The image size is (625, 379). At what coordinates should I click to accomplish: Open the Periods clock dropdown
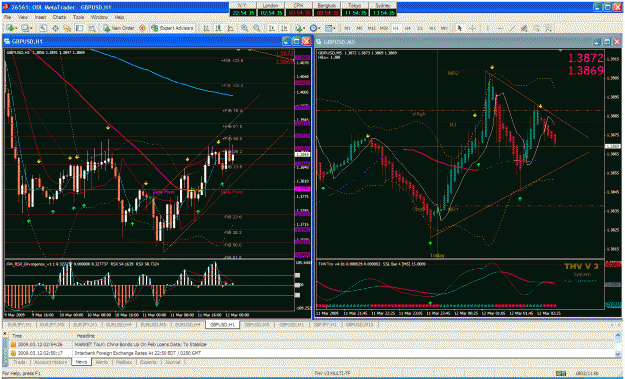click(x=315, y=28)
